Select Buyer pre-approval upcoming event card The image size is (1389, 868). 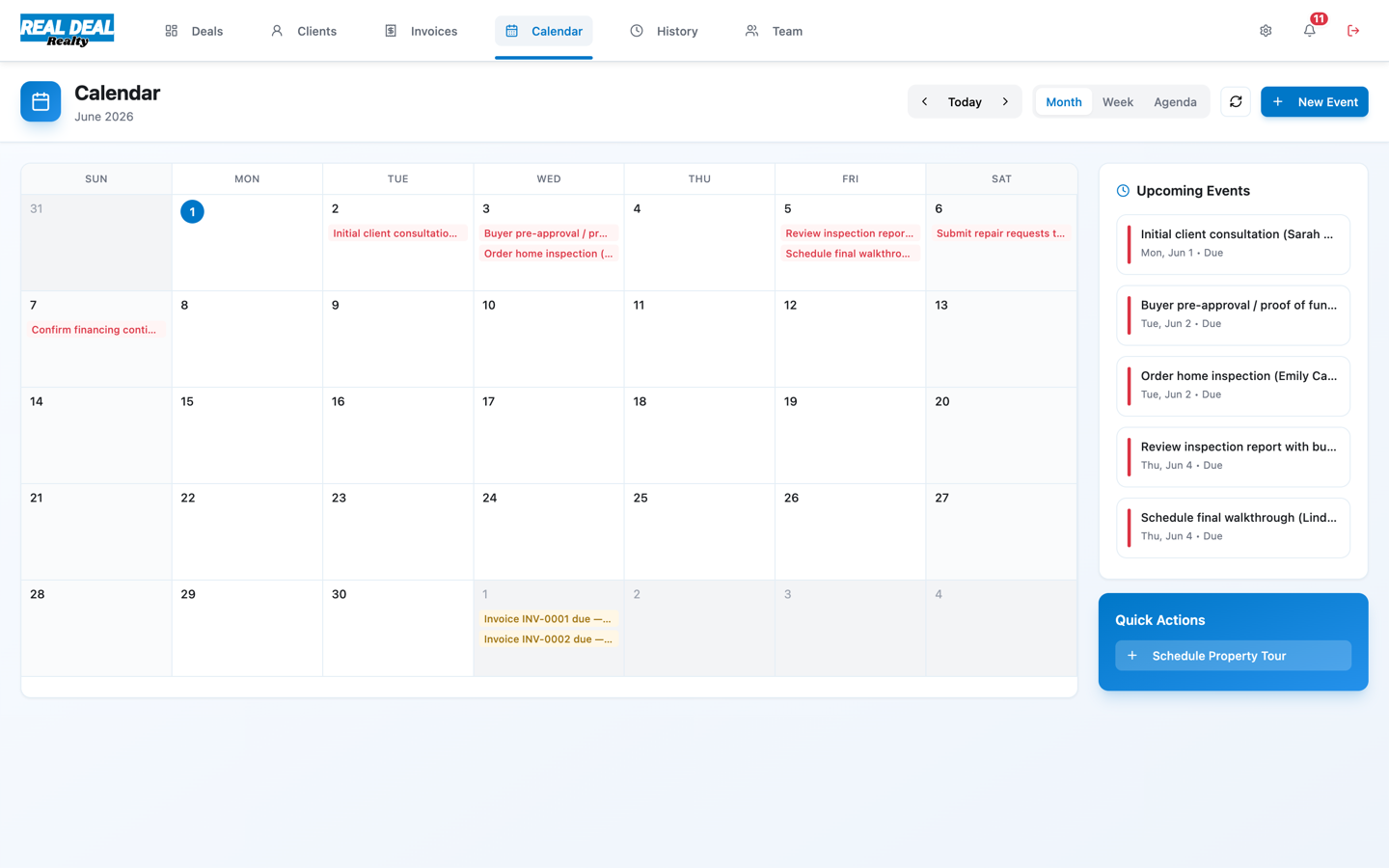[x=1234, y=315]
